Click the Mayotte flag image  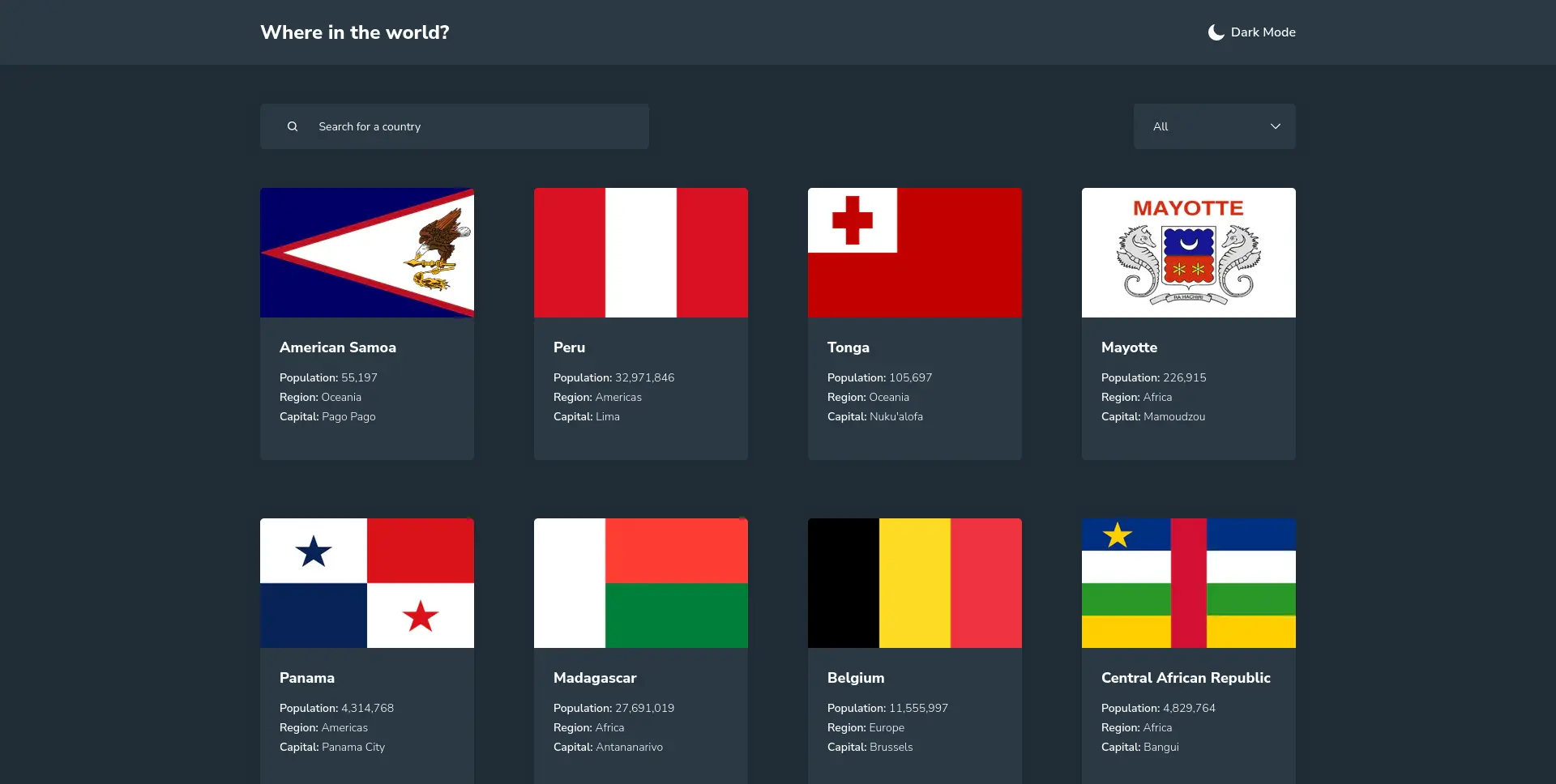click(x=1188, y=252)
